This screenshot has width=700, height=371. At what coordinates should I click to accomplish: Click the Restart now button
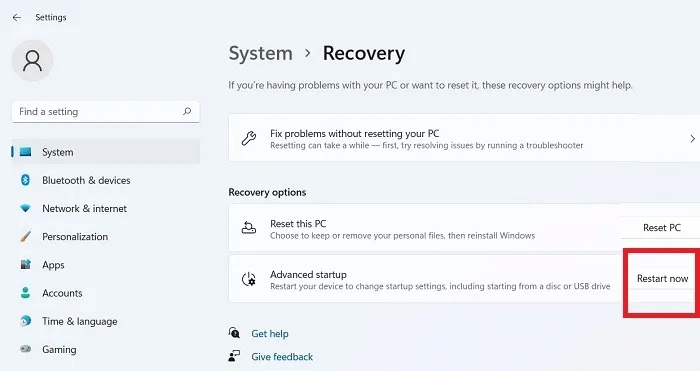662,279
